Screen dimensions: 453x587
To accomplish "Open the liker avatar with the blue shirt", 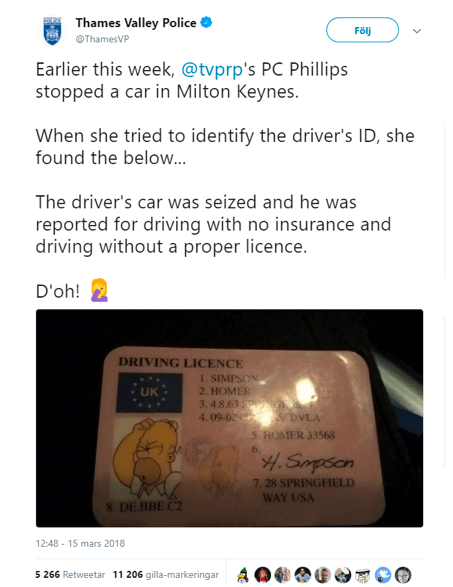I will pos(302,575).
